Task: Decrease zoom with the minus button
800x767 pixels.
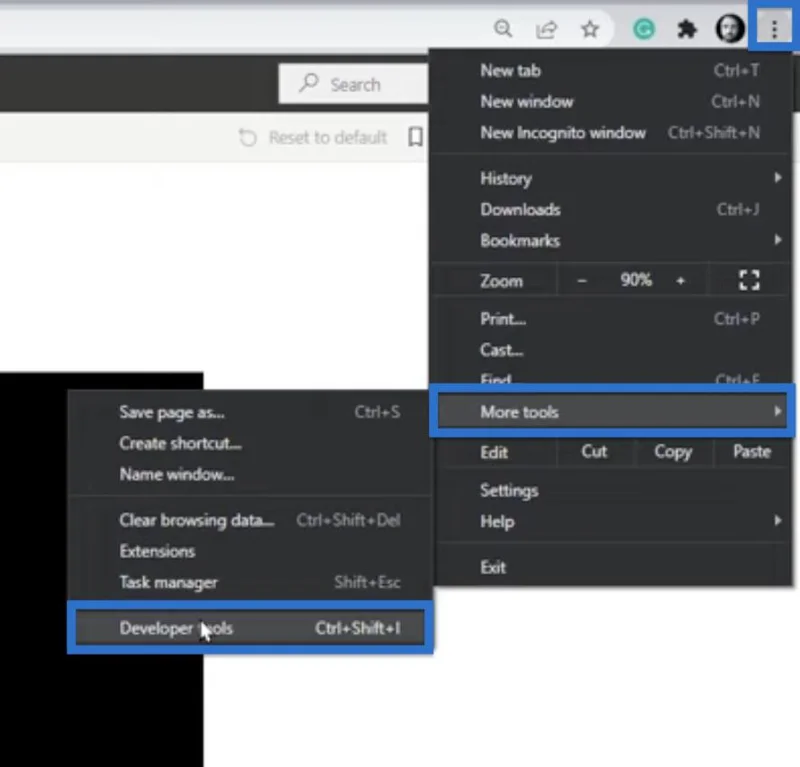Action: [582, 280]
